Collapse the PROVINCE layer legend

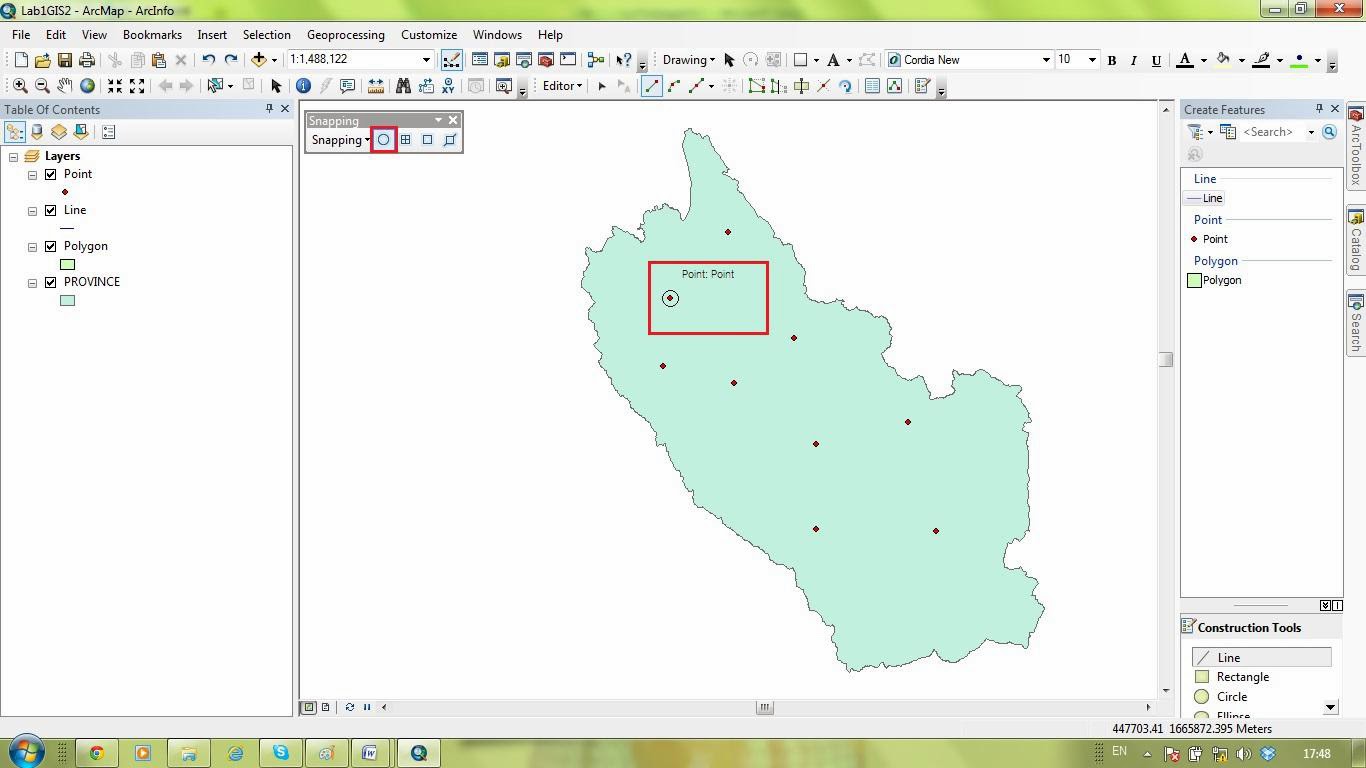click(x=32, y=283)
